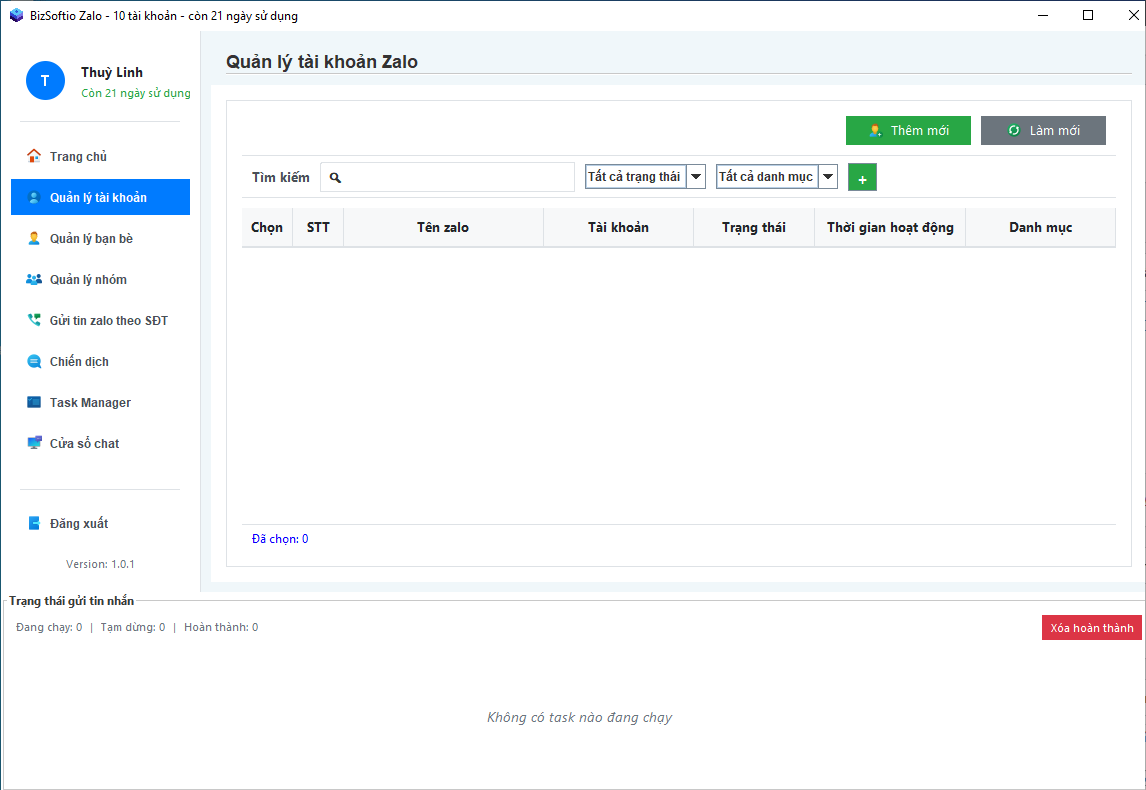Click the Quản lý bạn bè icon

point(34,238)
